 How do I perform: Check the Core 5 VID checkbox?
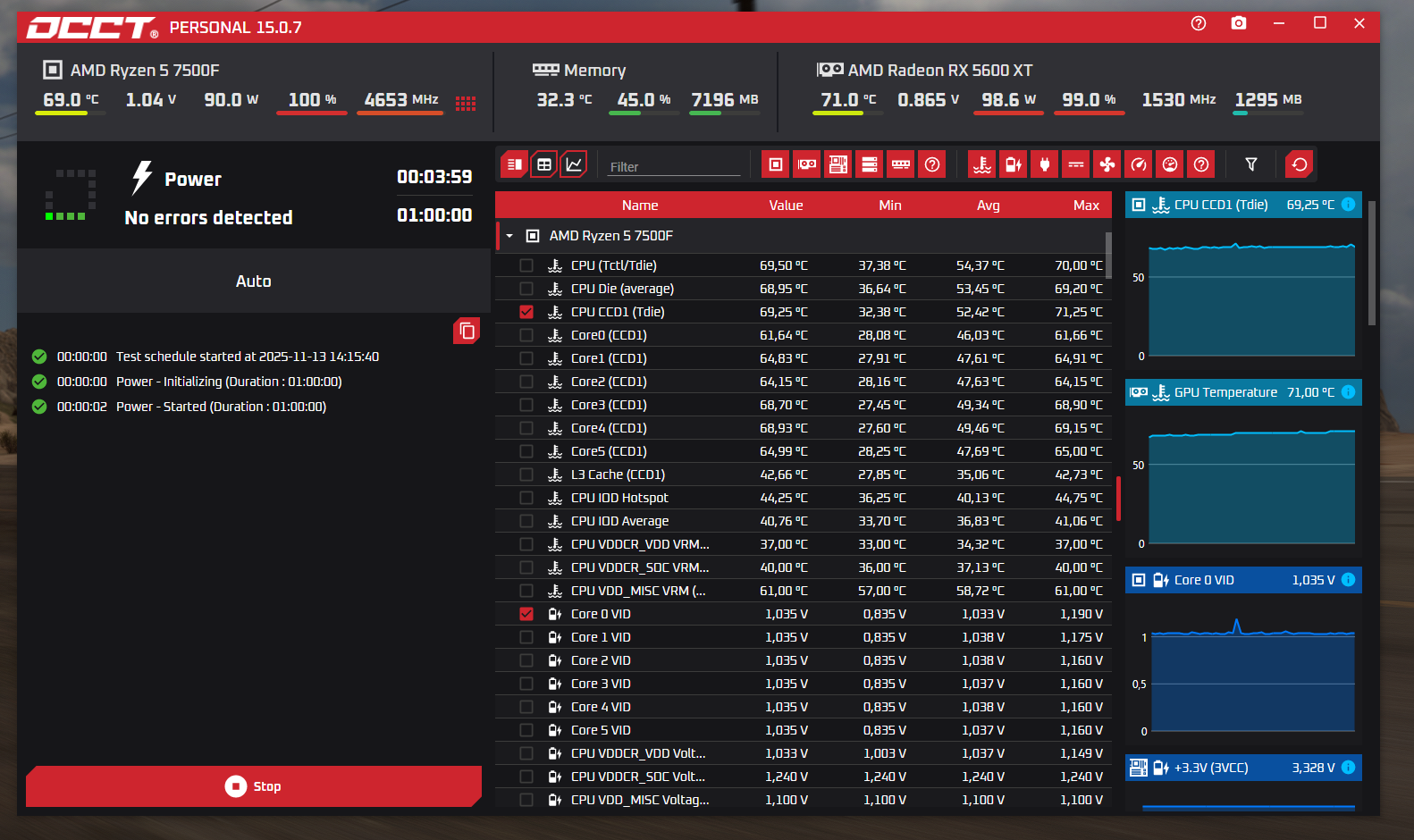coord(526,730)
